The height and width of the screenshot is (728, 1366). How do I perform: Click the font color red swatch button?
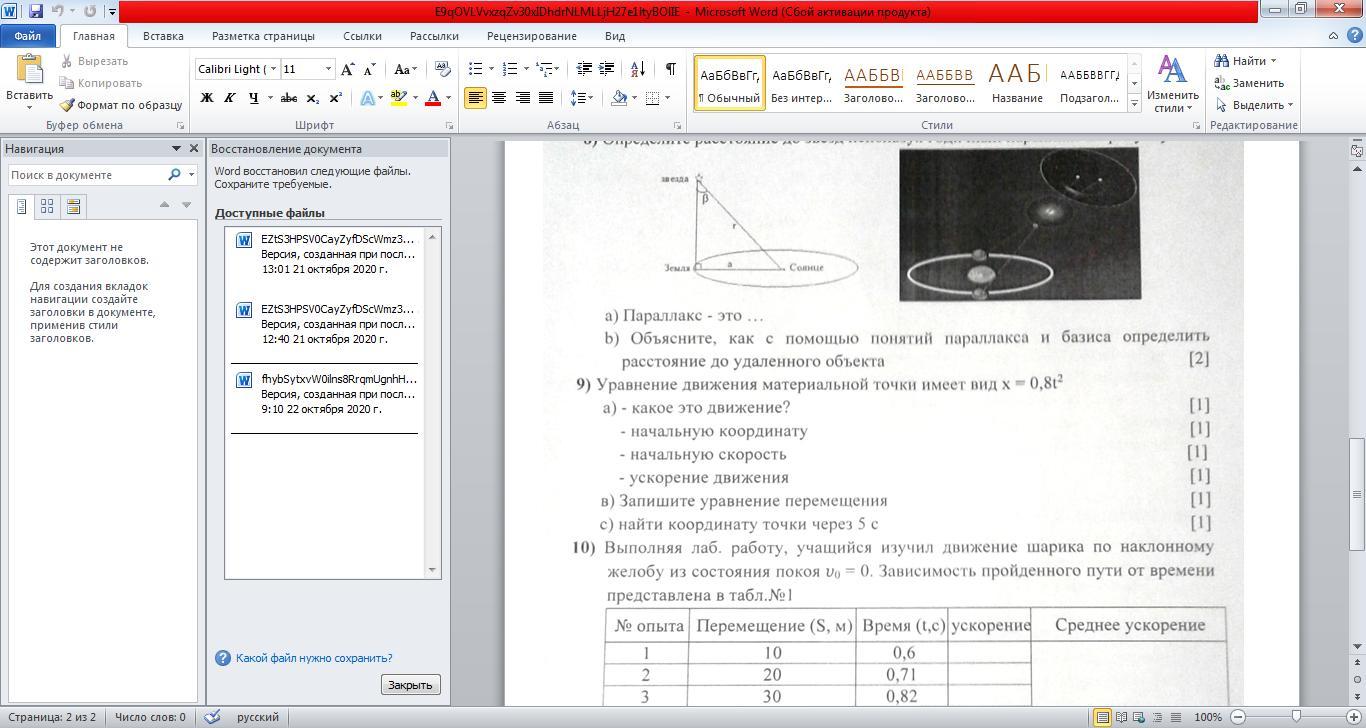coord(433,98)
